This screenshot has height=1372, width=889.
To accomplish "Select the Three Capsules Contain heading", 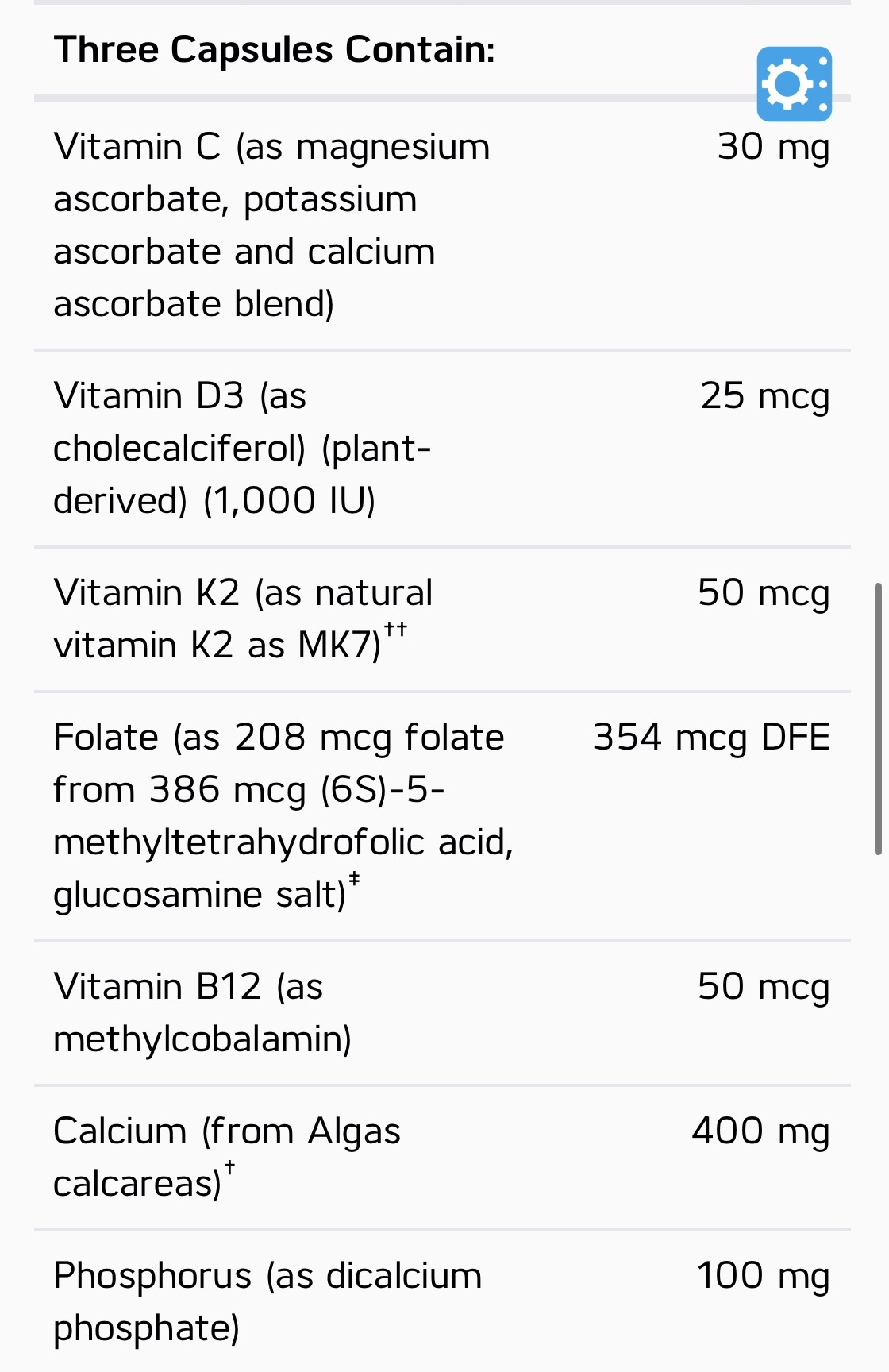I will coord(275,50).
